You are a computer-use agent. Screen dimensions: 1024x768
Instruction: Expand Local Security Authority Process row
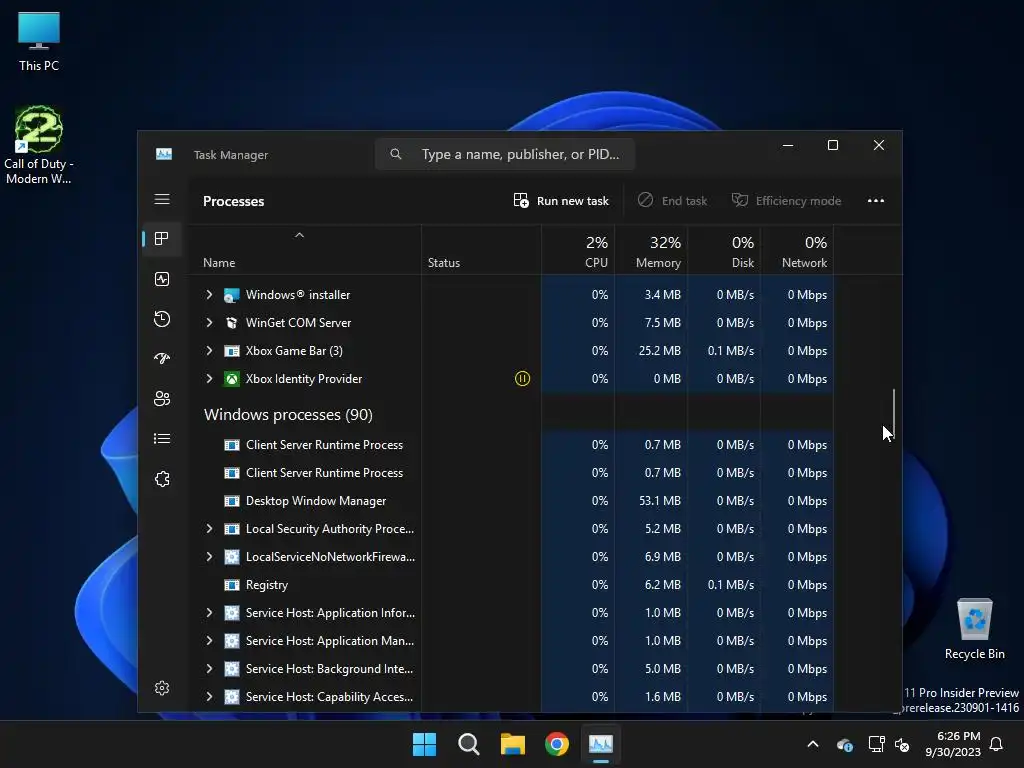click(209, 529)
